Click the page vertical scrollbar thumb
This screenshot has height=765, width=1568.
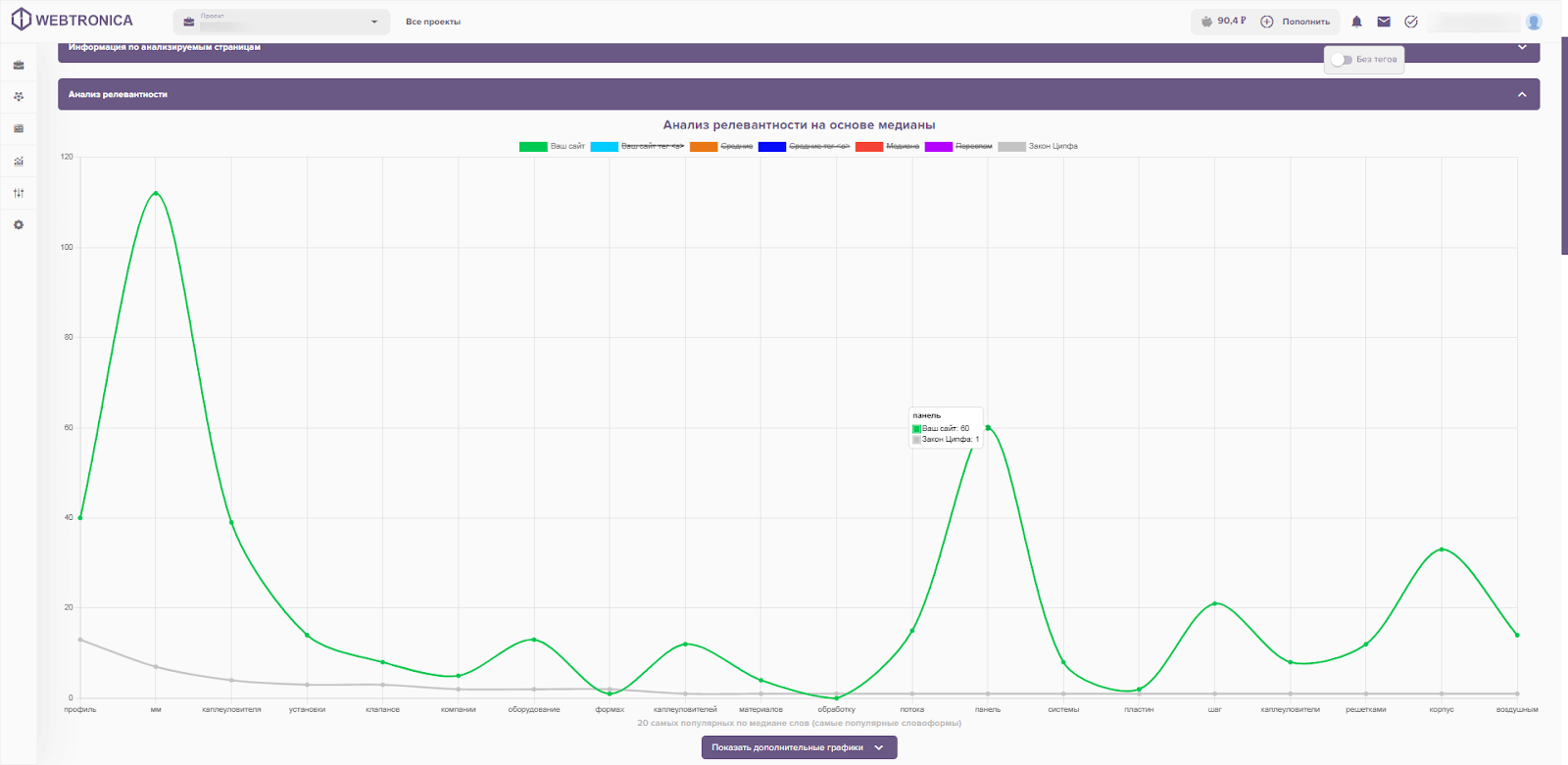click(x=1564, y=147)
